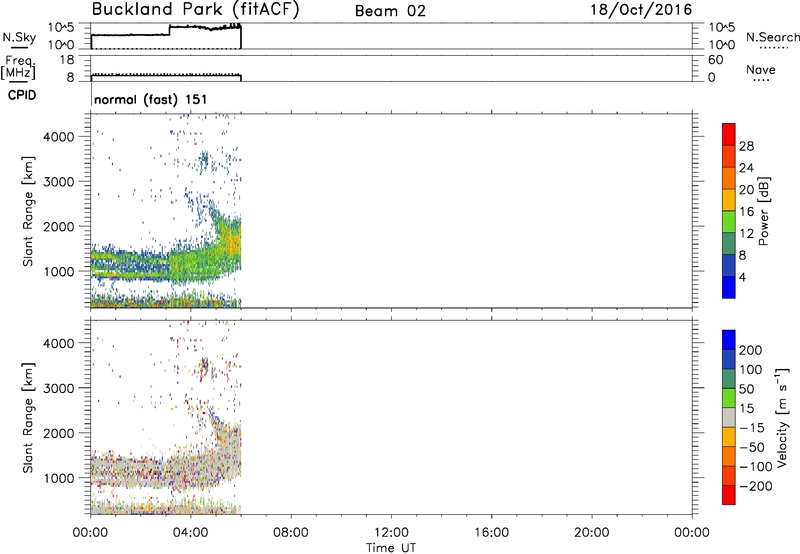Screen dimensions: 800x554
Task: Click the solid line sample under N.Sky
Action: (x=19, y=47)
